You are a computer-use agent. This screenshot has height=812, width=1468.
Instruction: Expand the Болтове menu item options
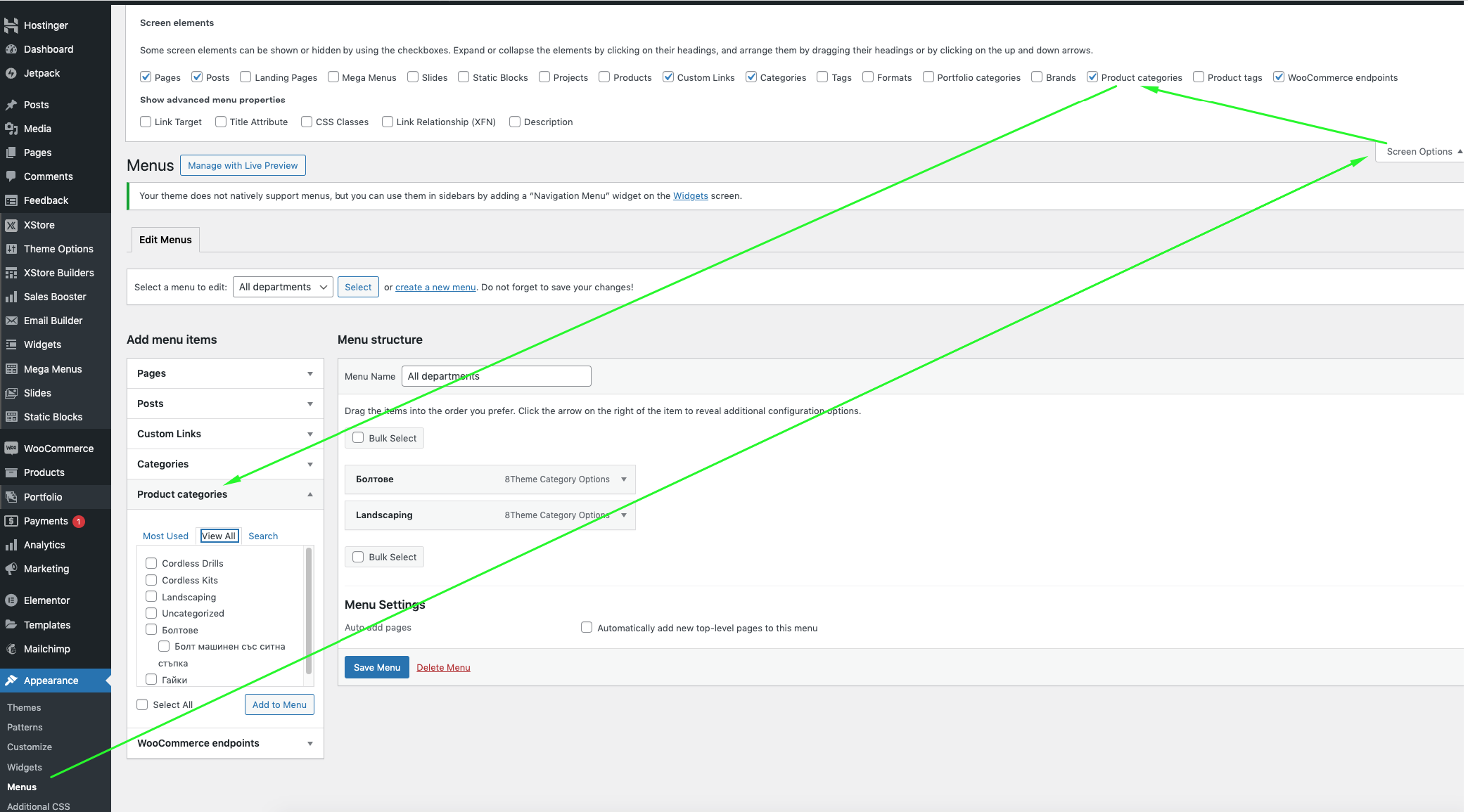(x=624, y=479)
